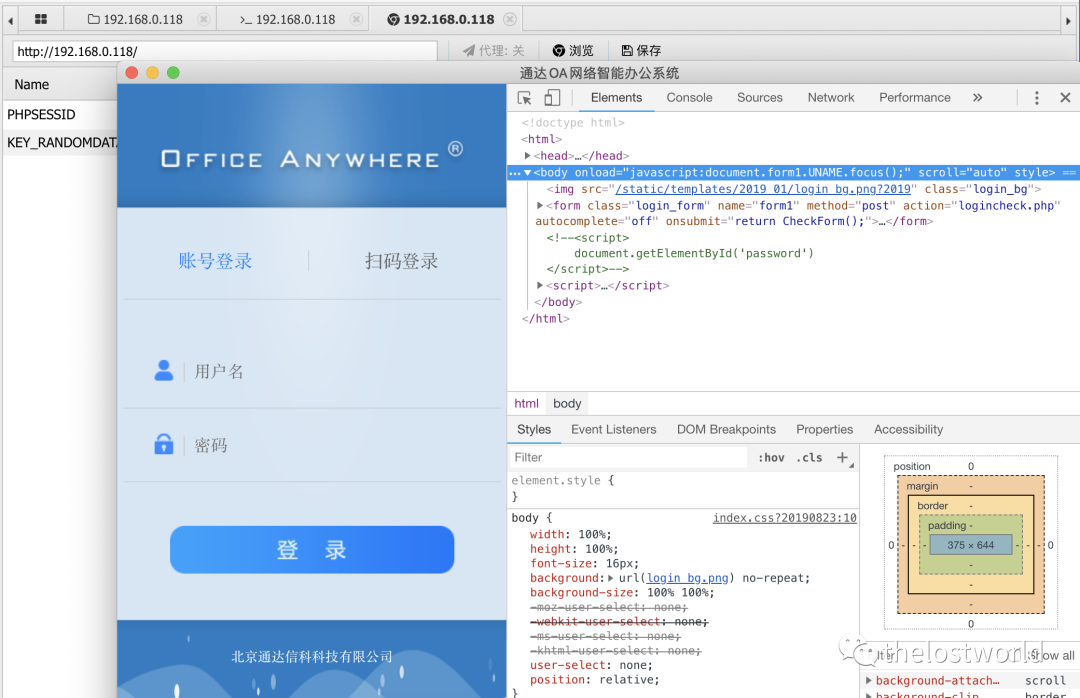
Task: Select html in the breadcrumb bar
Action: (x=526, y=404)
